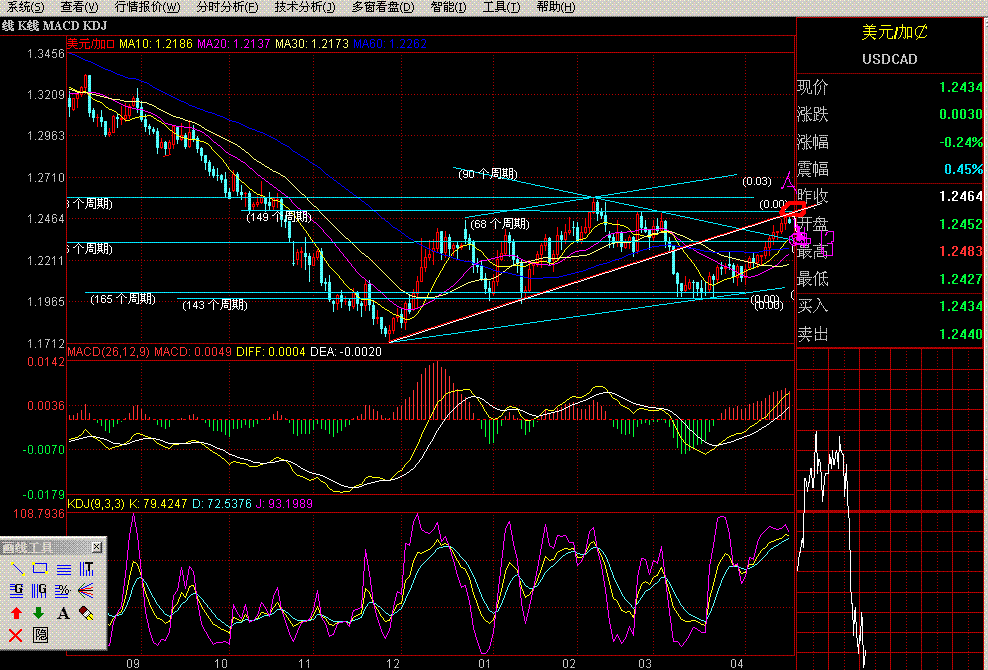Viewport: 988px width, 670px height.
Task: Place a green down arrow marker
Action: pyautogui.click(x=40, y=613)
